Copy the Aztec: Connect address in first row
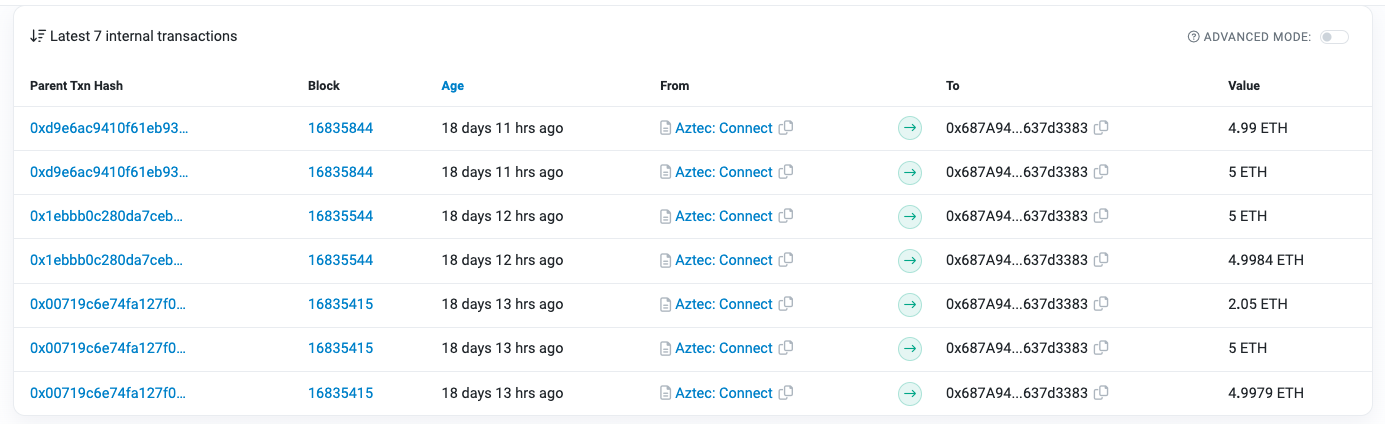 pyautogui.click(x=786, y=128)
